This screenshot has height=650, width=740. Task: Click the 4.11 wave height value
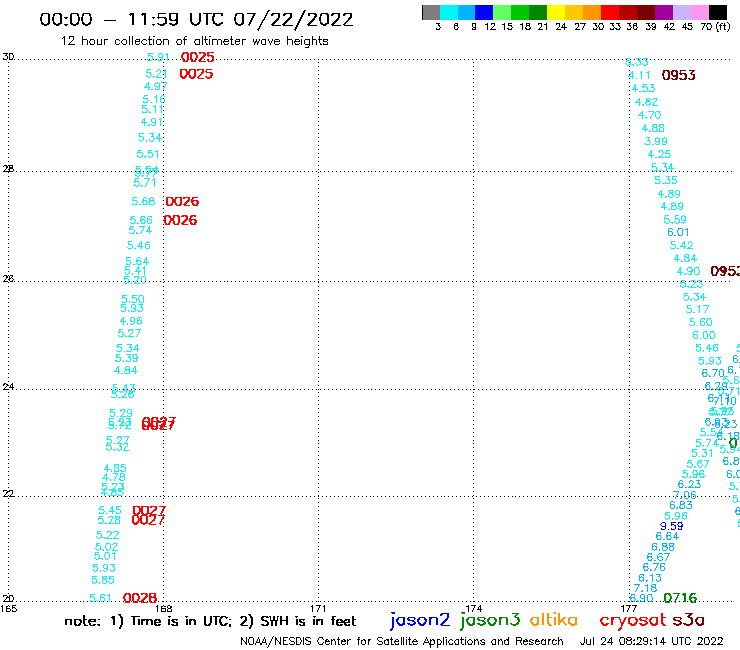click(639, 75)
